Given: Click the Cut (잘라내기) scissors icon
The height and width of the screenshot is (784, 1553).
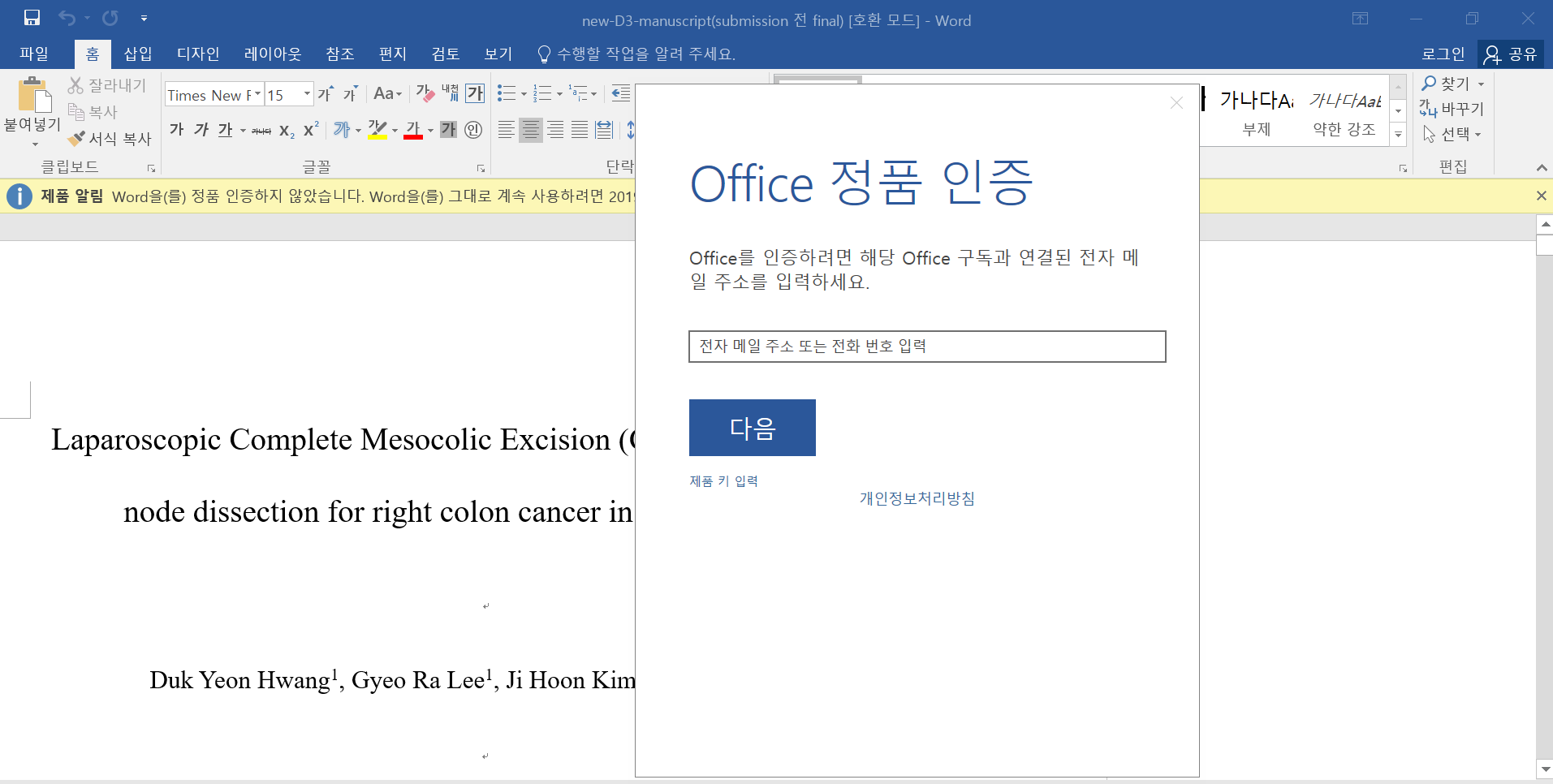Looking at the screenshot, I should pyautogui.click(x=75, y=85).
